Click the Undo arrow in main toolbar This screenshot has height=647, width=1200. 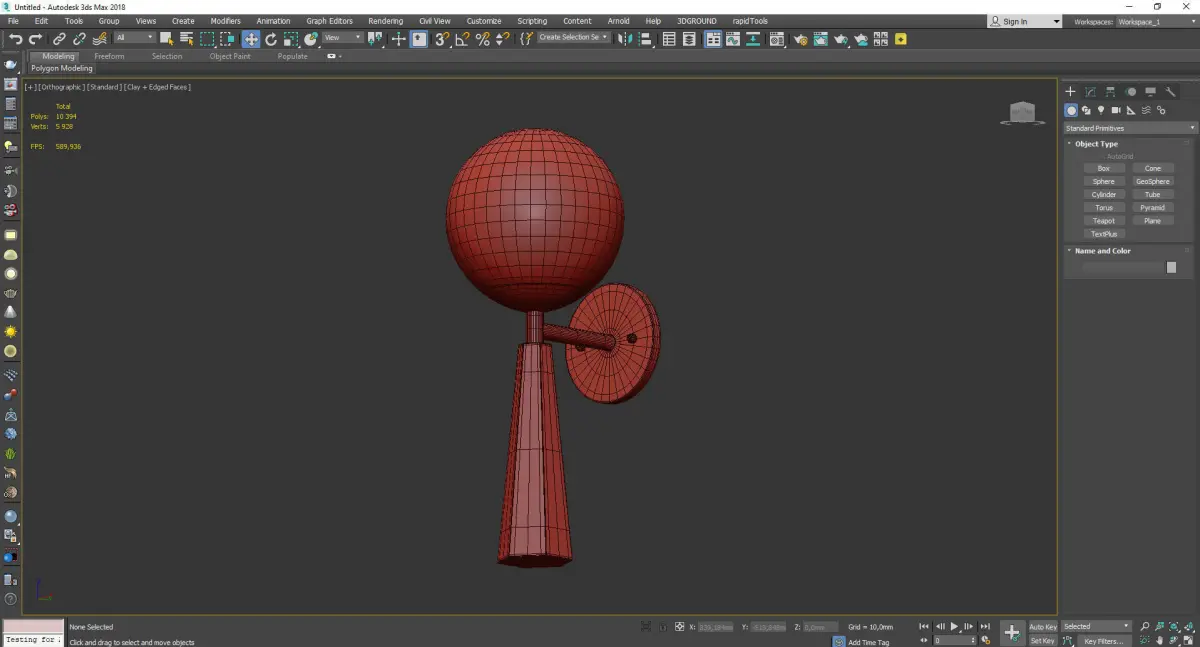15,39
